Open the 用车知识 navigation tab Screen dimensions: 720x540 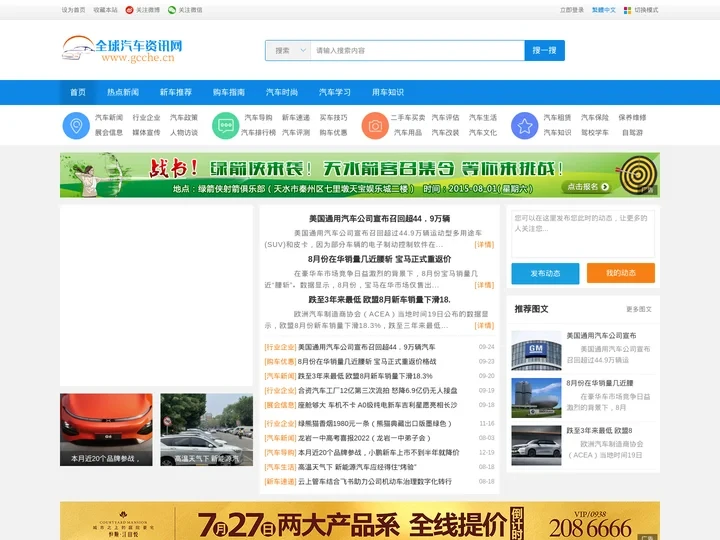(x=388, y=92)
